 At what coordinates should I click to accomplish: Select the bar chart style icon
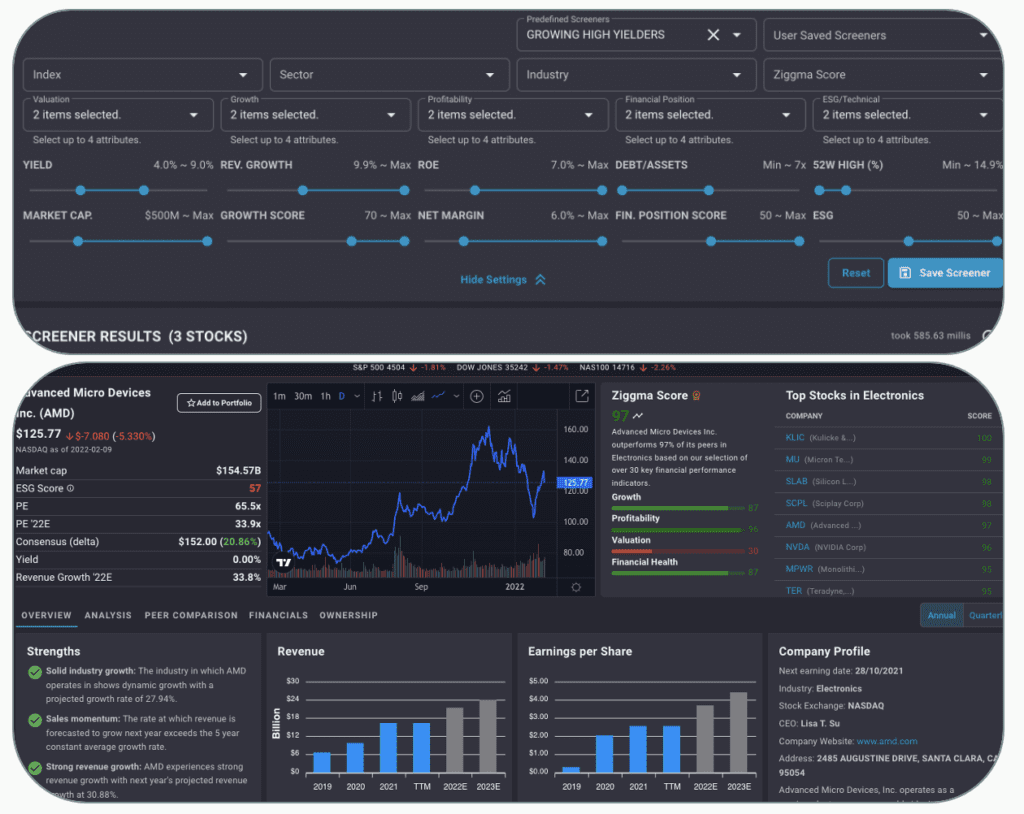pos(377,396)
